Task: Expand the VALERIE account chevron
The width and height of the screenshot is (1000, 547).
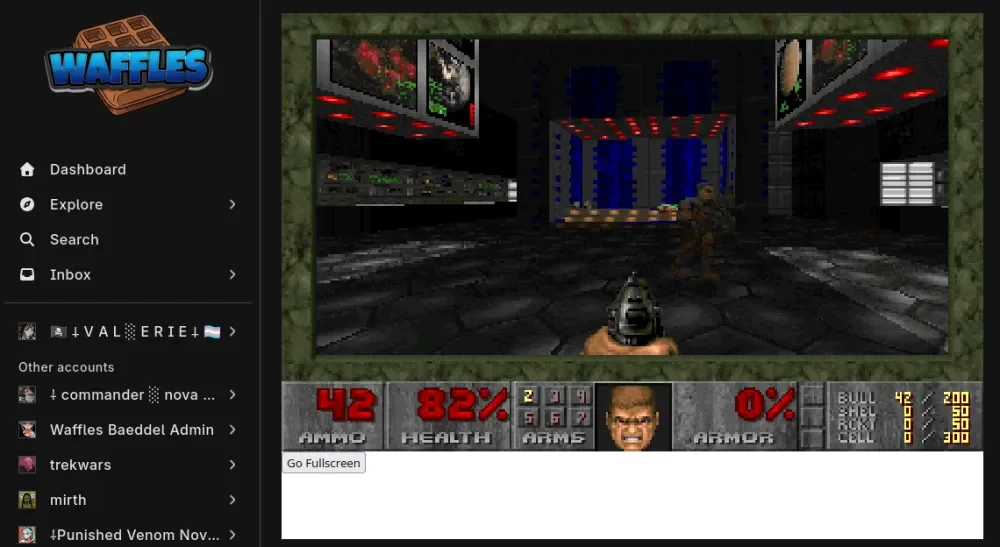Action: 232,332
